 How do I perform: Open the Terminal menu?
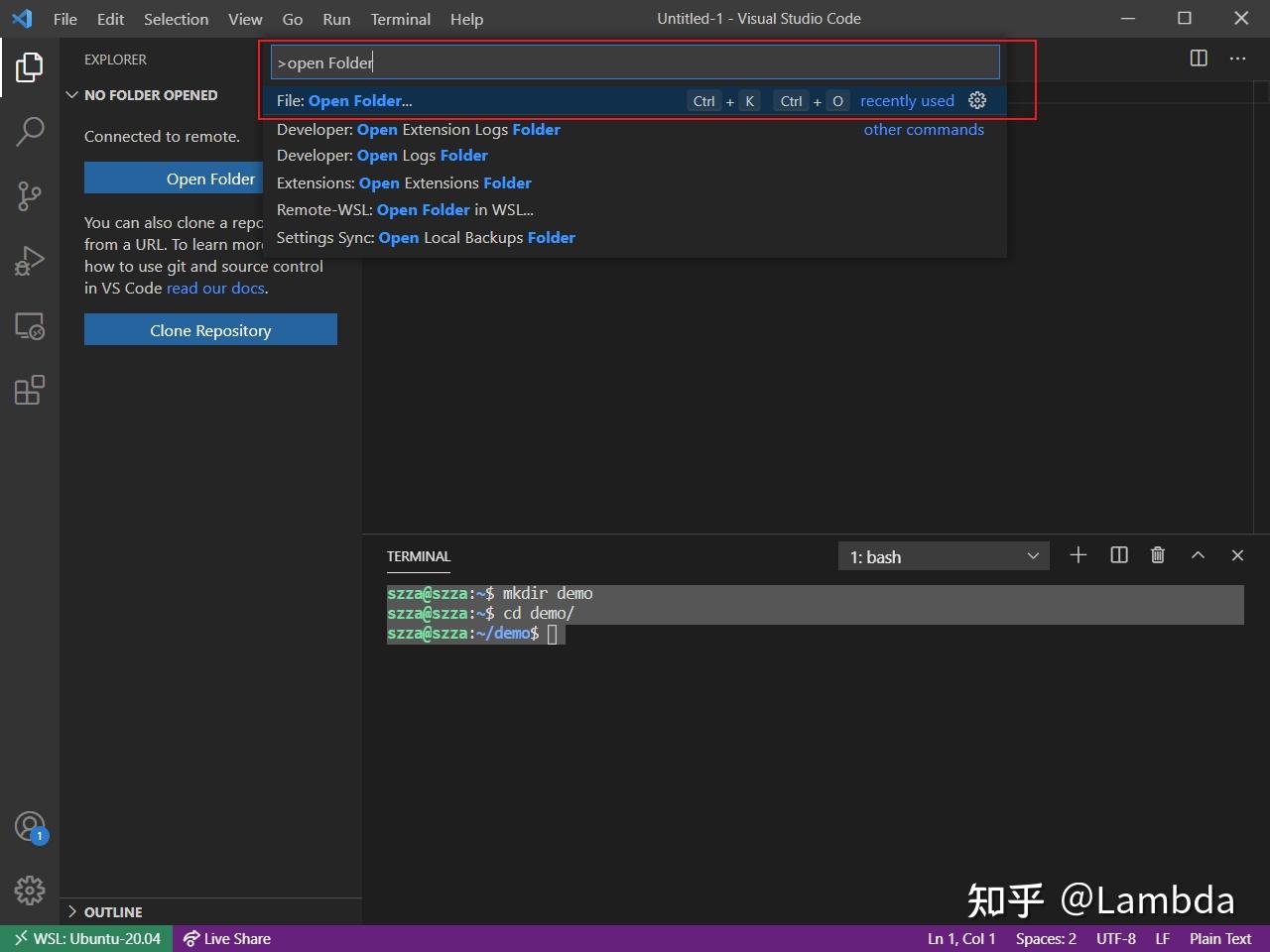click(400, 19)
